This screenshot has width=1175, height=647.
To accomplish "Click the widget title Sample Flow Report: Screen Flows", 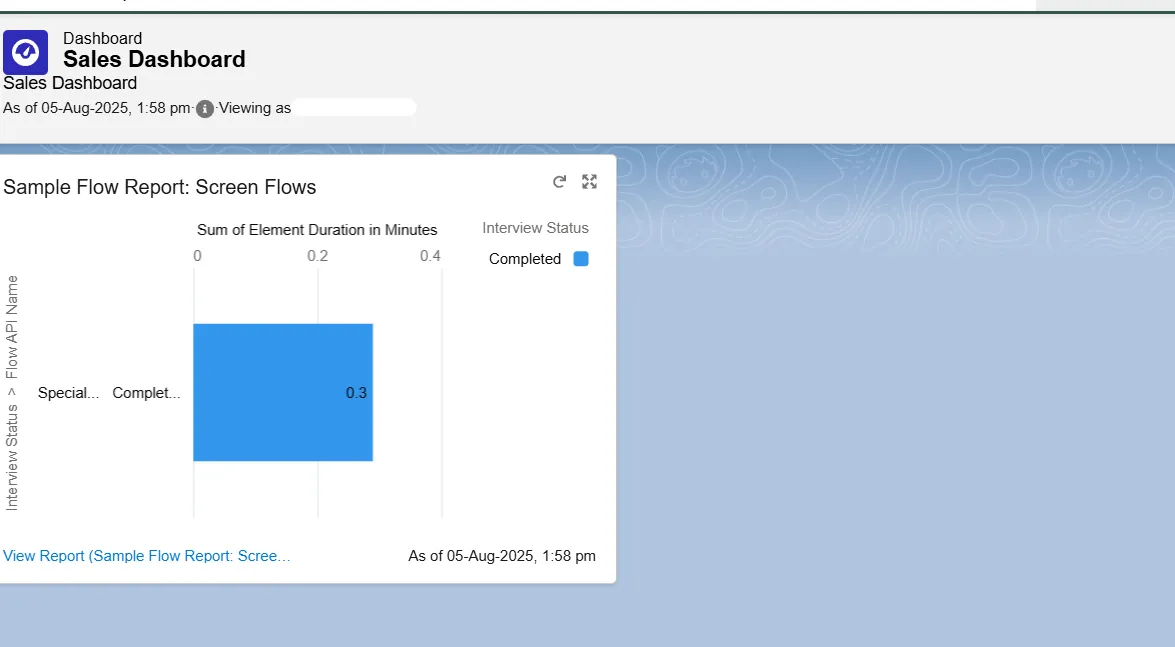I will (160, 187).
